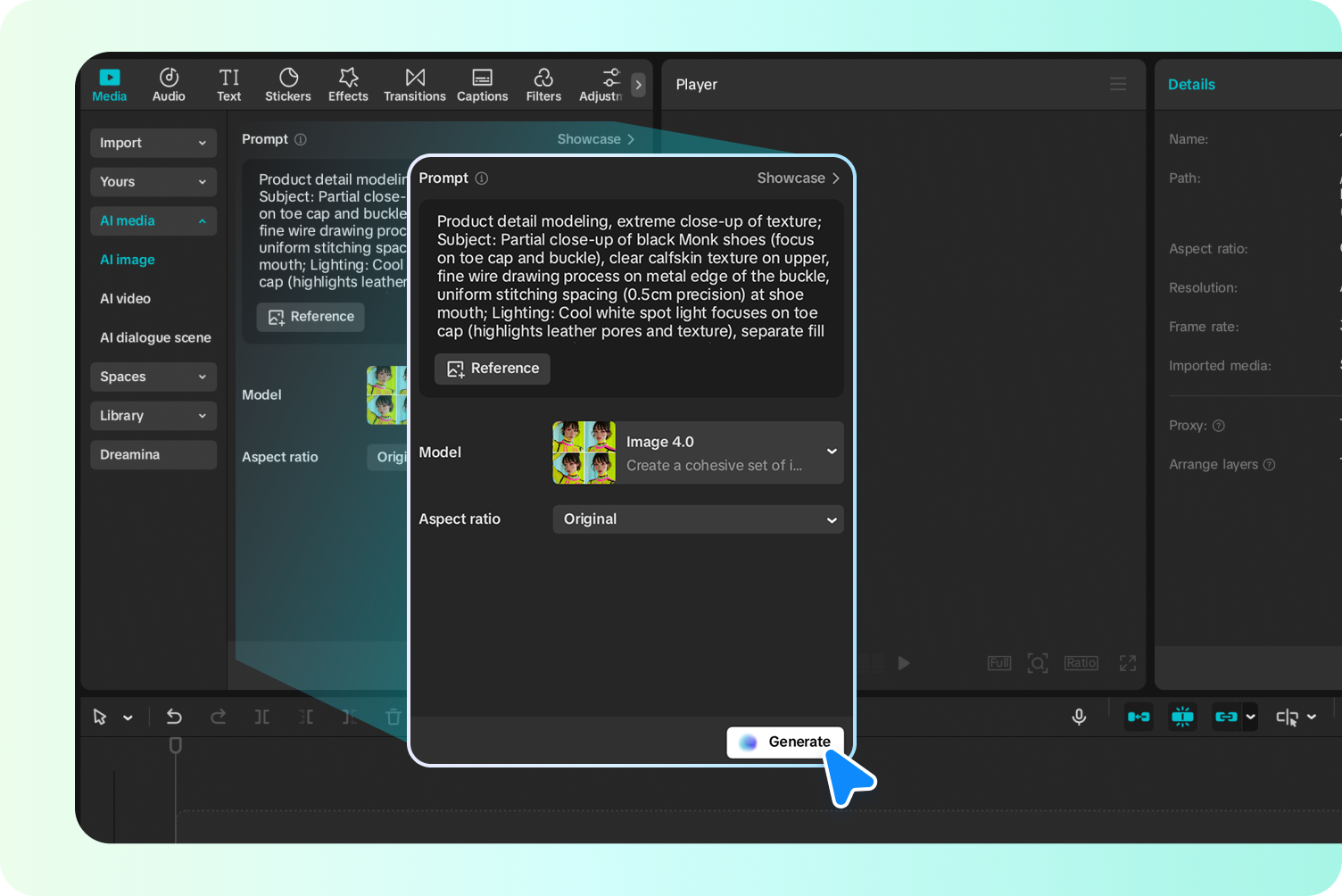Open the Transitions panel
This screenshot has height=896, width=1342.
pos(414,84)
